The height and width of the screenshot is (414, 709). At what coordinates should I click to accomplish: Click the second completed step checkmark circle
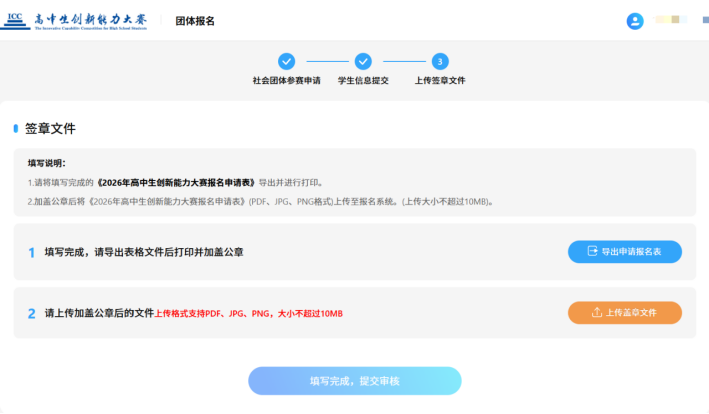(363, 61)
